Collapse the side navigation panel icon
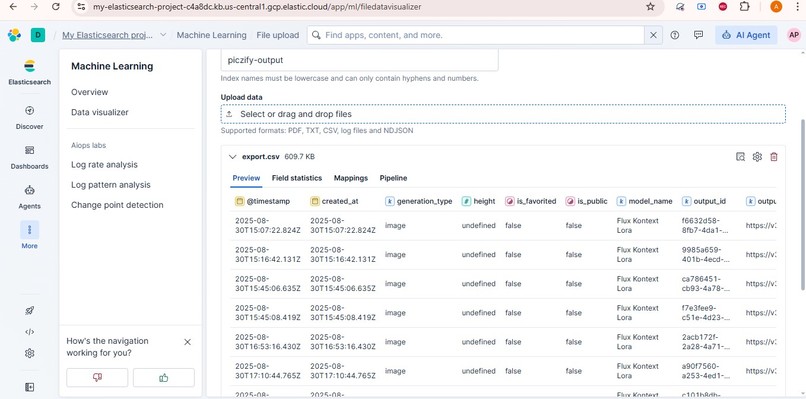 29,387
